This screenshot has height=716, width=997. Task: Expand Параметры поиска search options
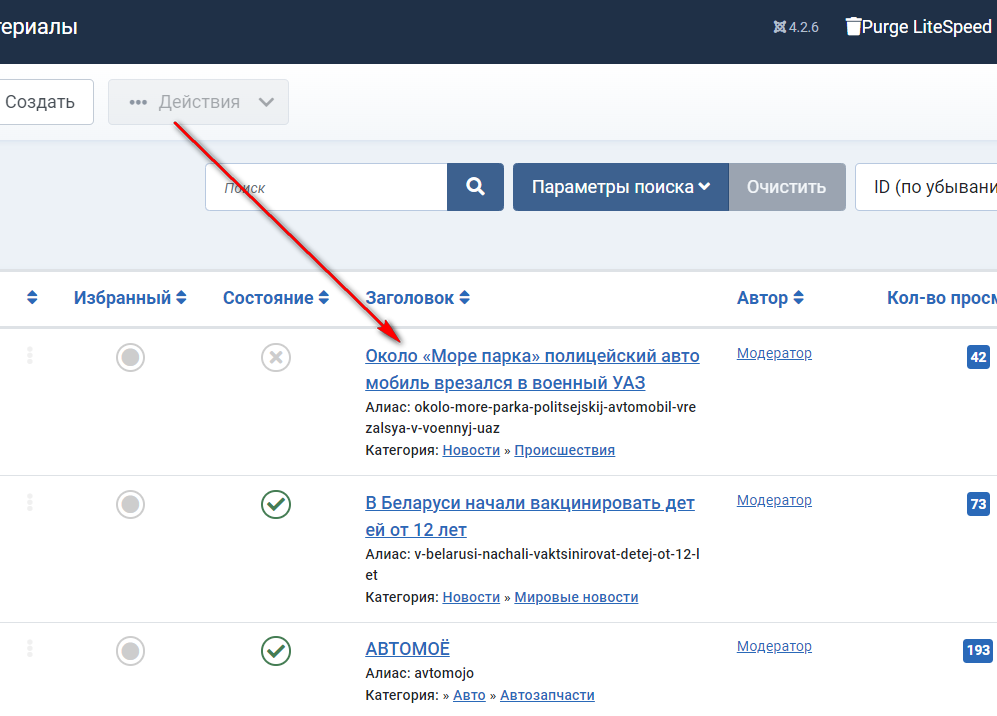tap(620, 187)
